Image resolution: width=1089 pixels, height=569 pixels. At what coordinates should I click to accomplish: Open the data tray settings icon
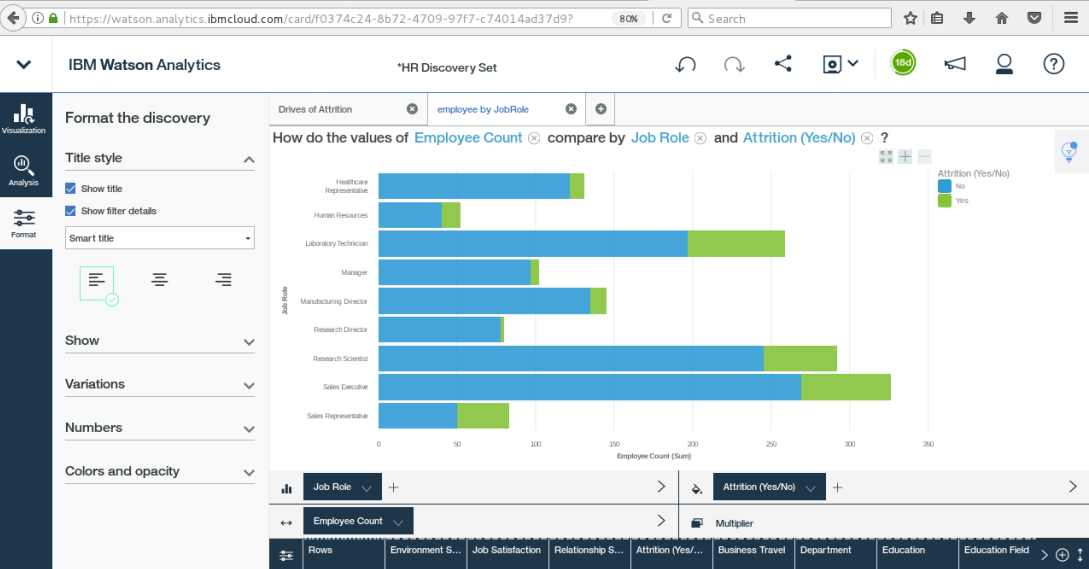286,555
